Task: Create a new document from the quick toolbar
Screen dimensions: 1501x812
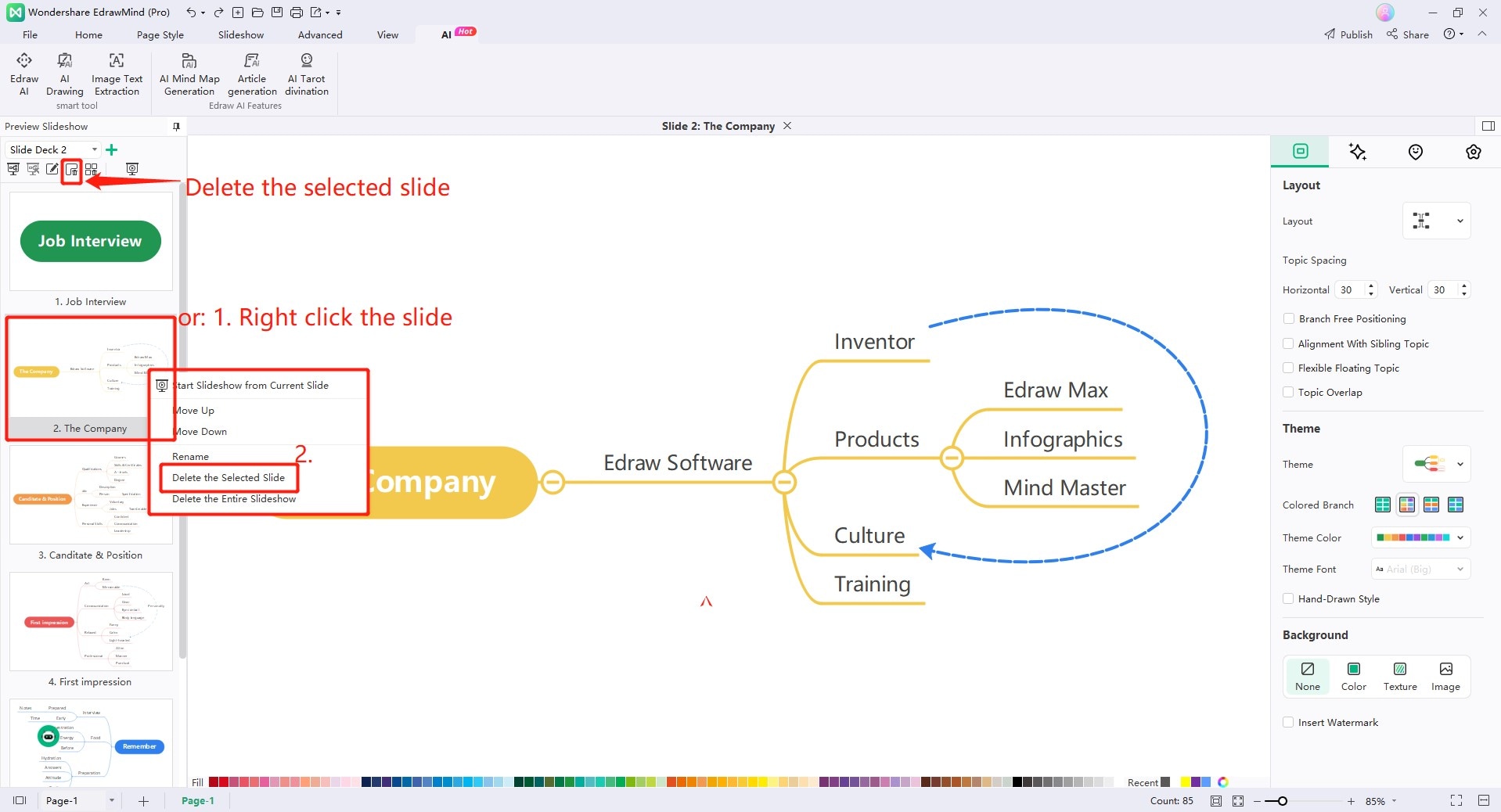Action: coord(238,13)
